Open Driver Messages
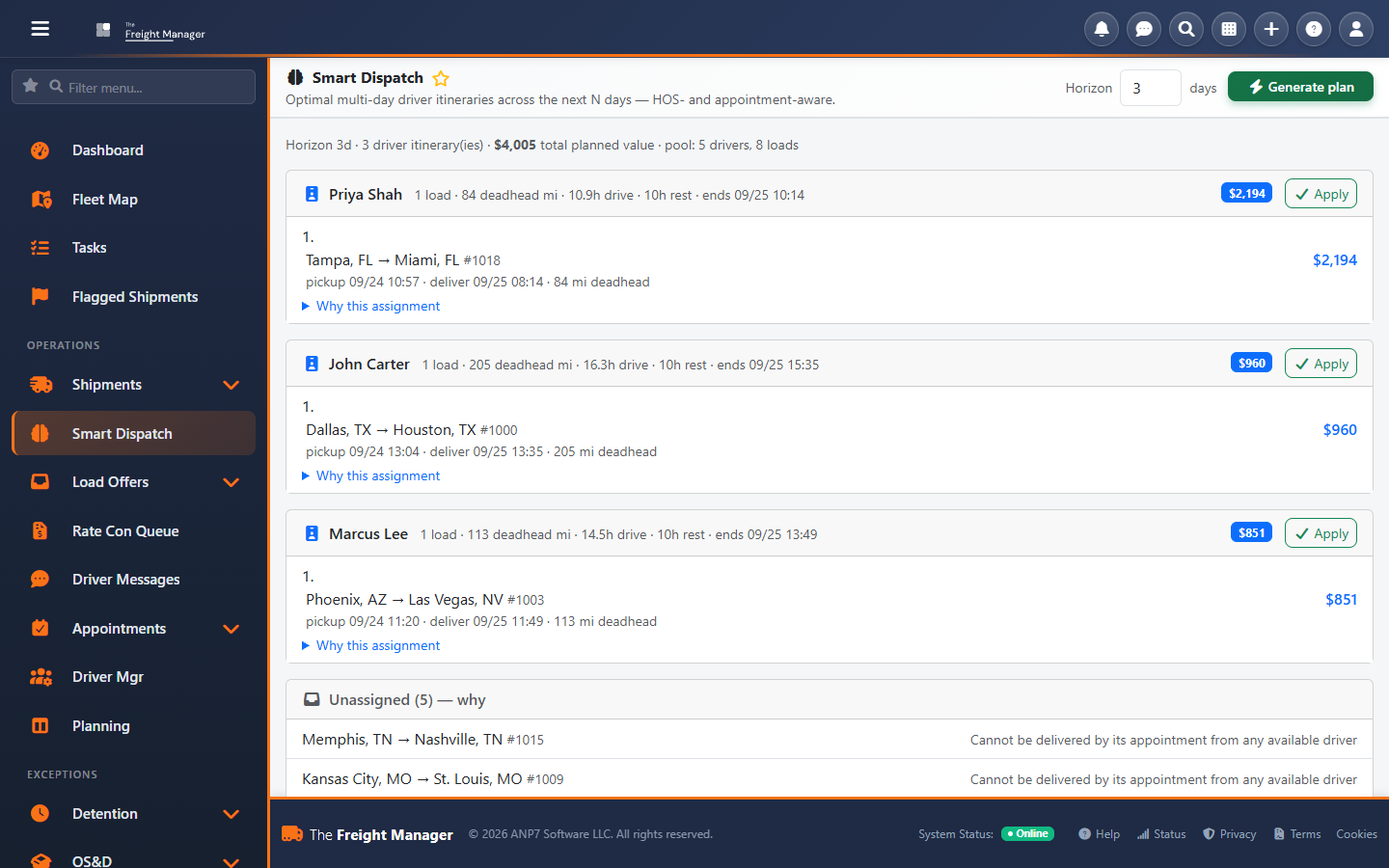This screenshot has width=1389, height=868. pos(133,580)
